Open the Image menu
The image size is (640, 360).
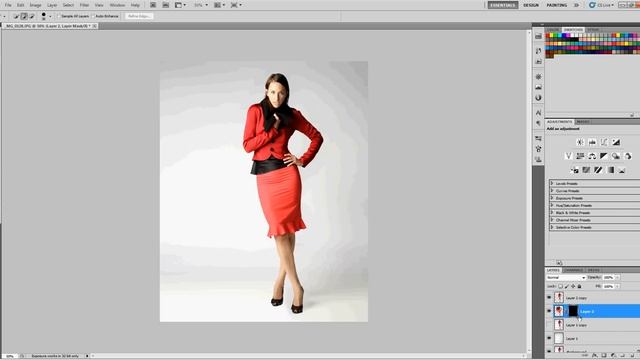coord(36,5)
